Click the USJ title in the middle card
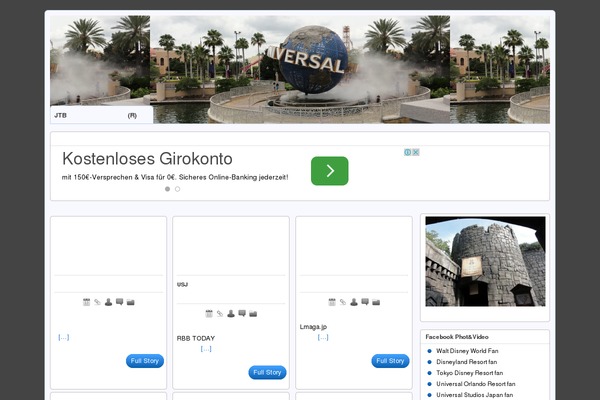Screen dimensions: 600x400 point(182,284)
